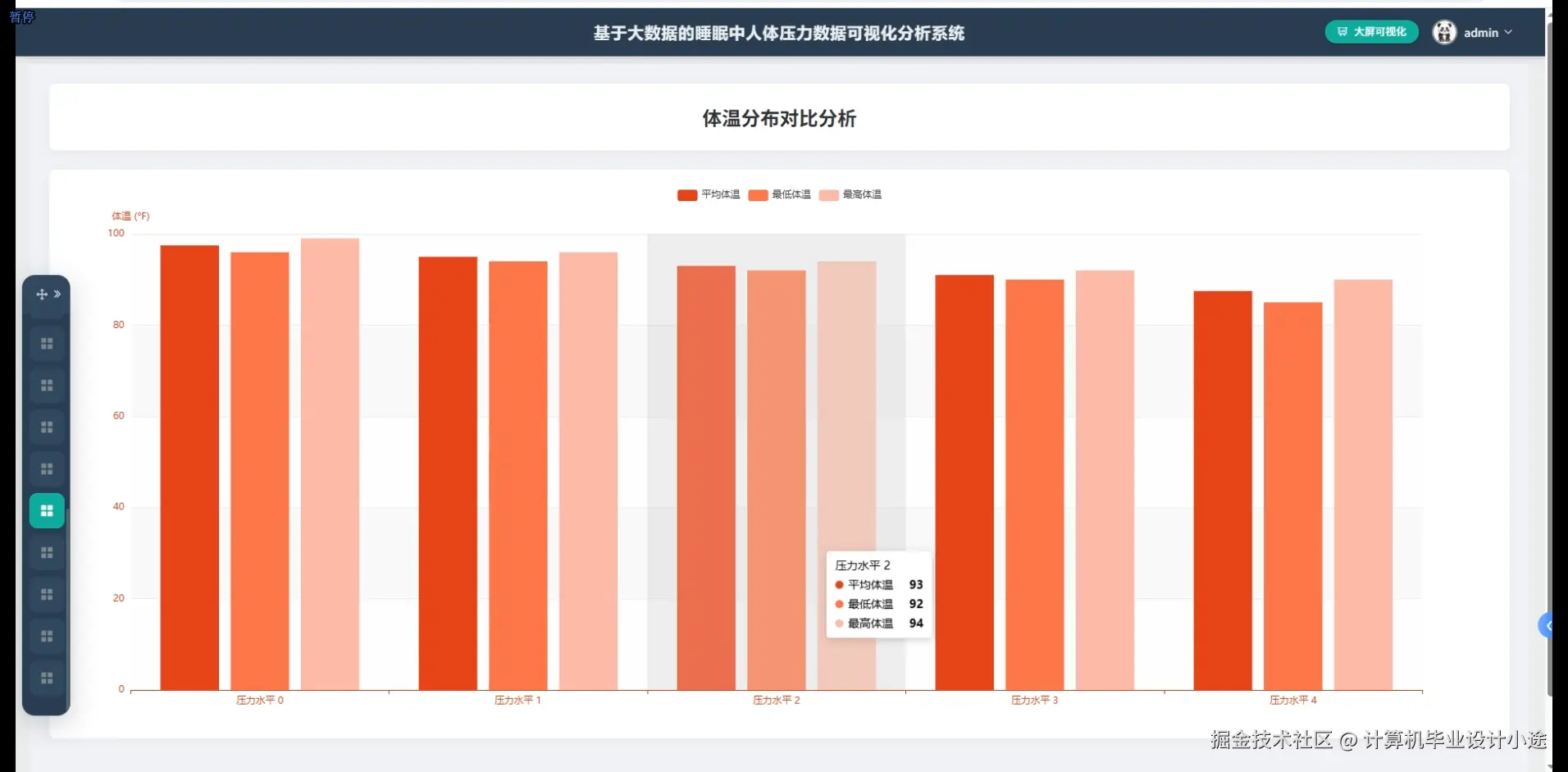Click the bottom-most sidebar grid icon
Image resolution: width=1568 pixels, height=772 pixels.
47,678
